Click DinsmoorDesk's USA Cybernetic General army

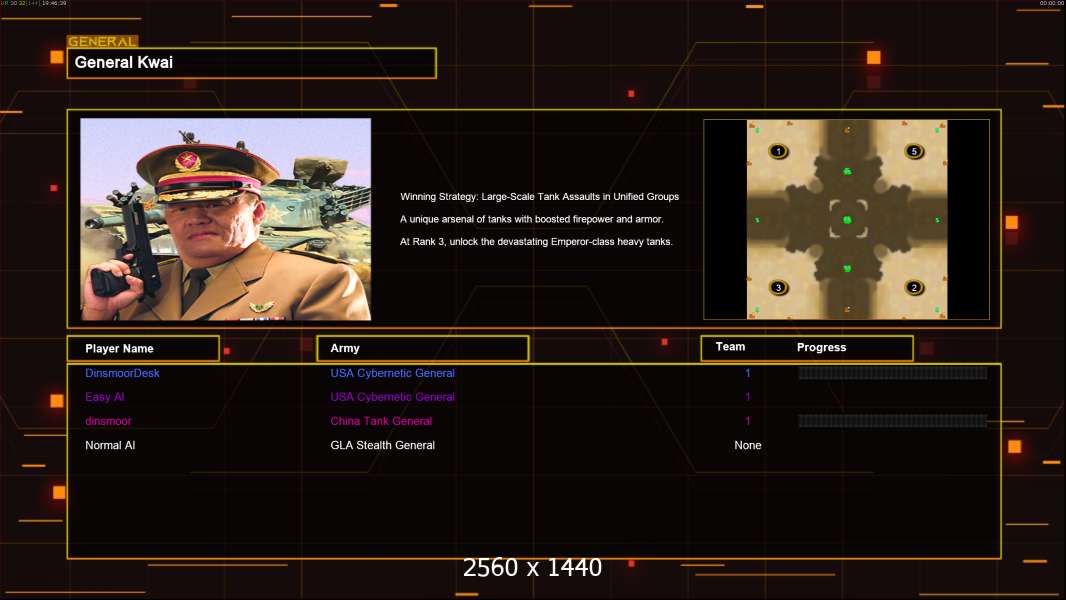392,373
